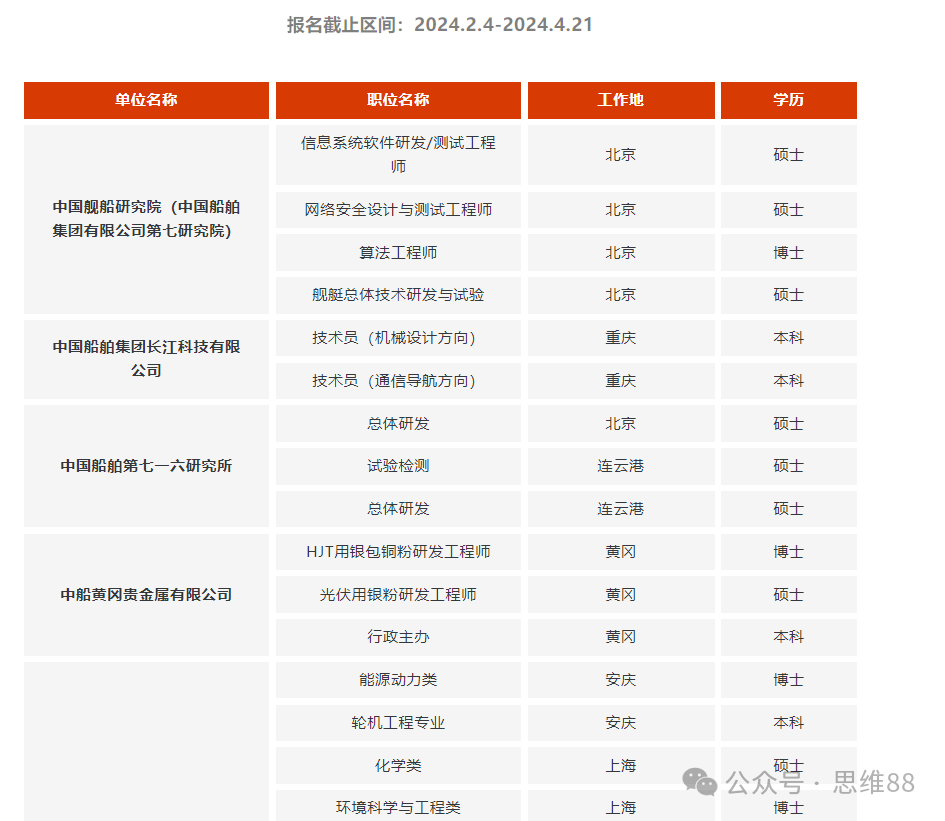
Task: Click 硕士 in the 舰艇总体技术 row
Action: [x=788, y=295]
